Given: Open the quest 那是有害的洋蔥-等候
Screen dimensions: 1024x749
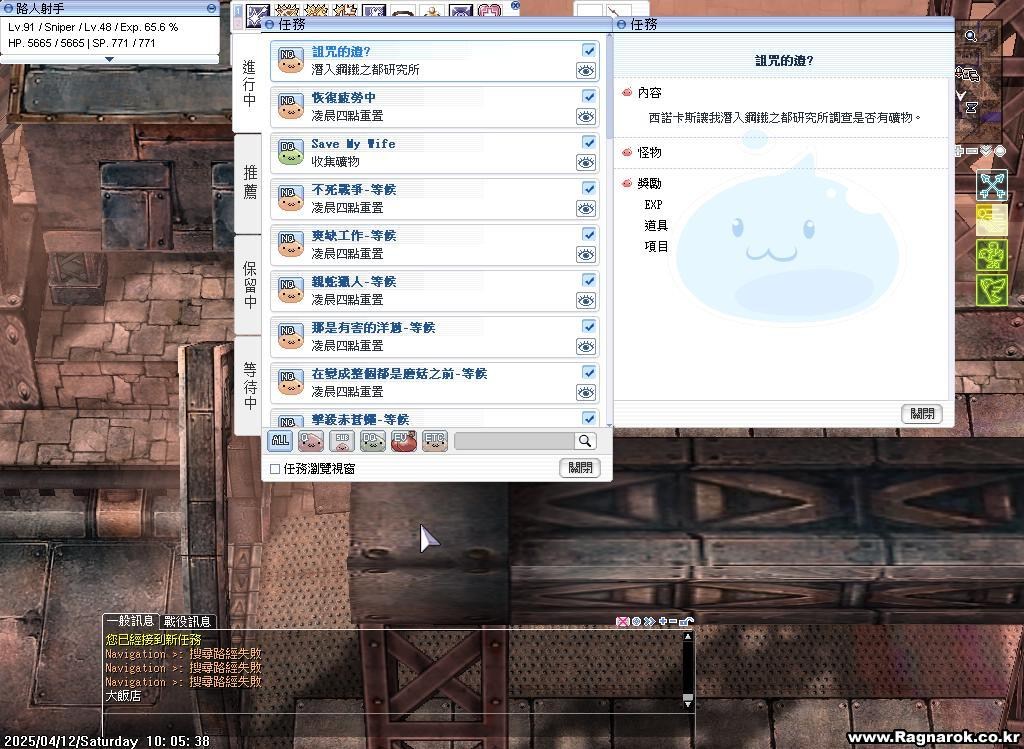Looking at the screenshot, I should pos(434,337).
